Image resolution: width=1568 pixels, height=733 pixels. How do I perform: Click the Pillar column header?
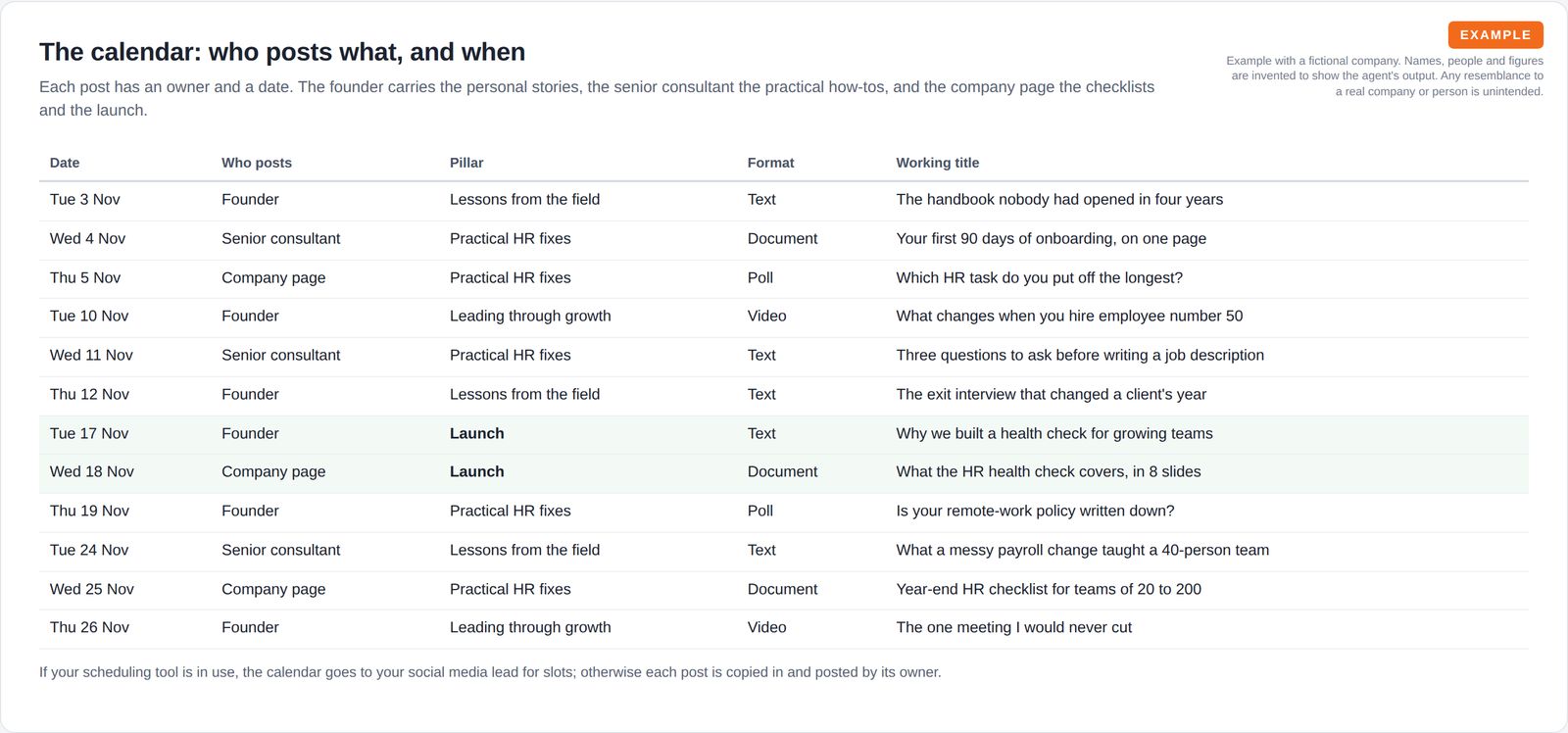click(x=466, y=163)
